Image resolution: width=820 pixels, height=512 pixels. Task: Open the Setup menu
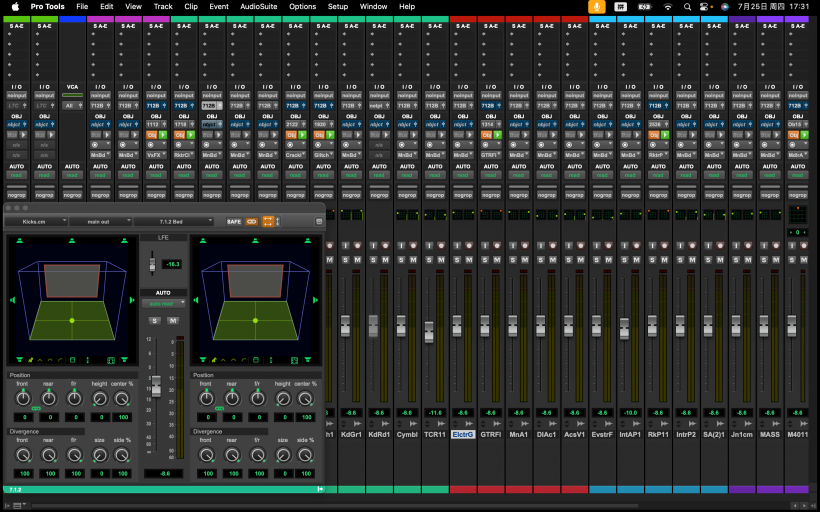[338, 7]
